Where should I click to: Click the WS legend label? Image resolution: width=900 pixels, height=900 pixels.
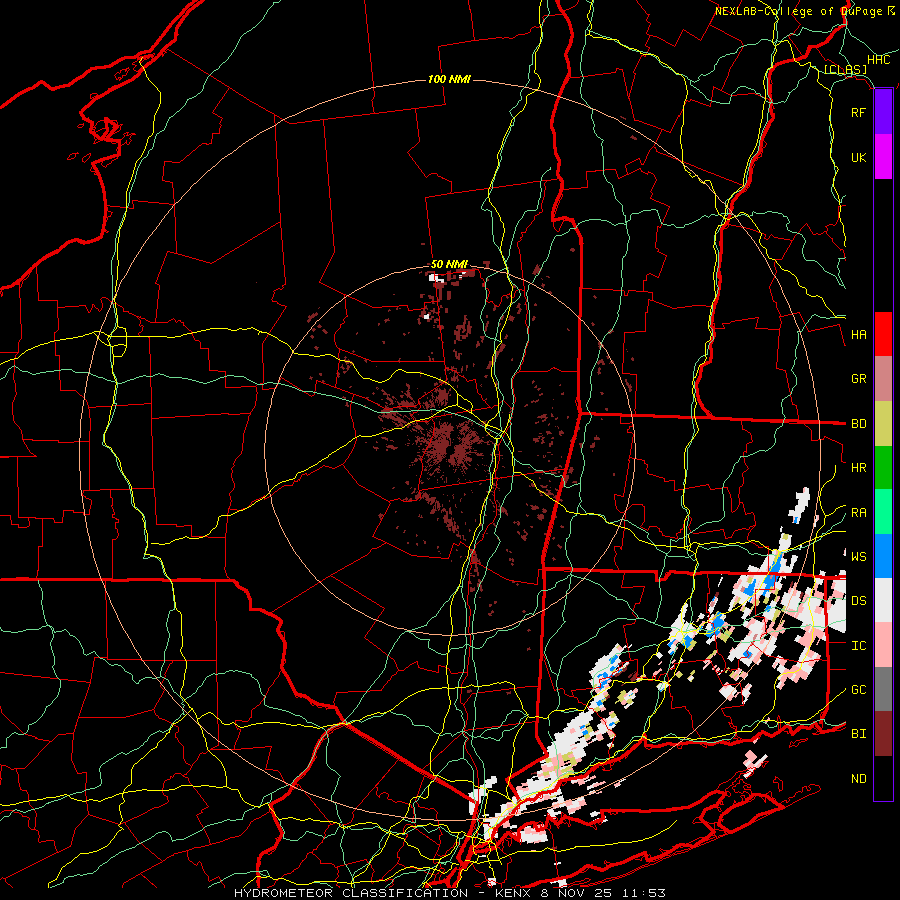(859, 557)
